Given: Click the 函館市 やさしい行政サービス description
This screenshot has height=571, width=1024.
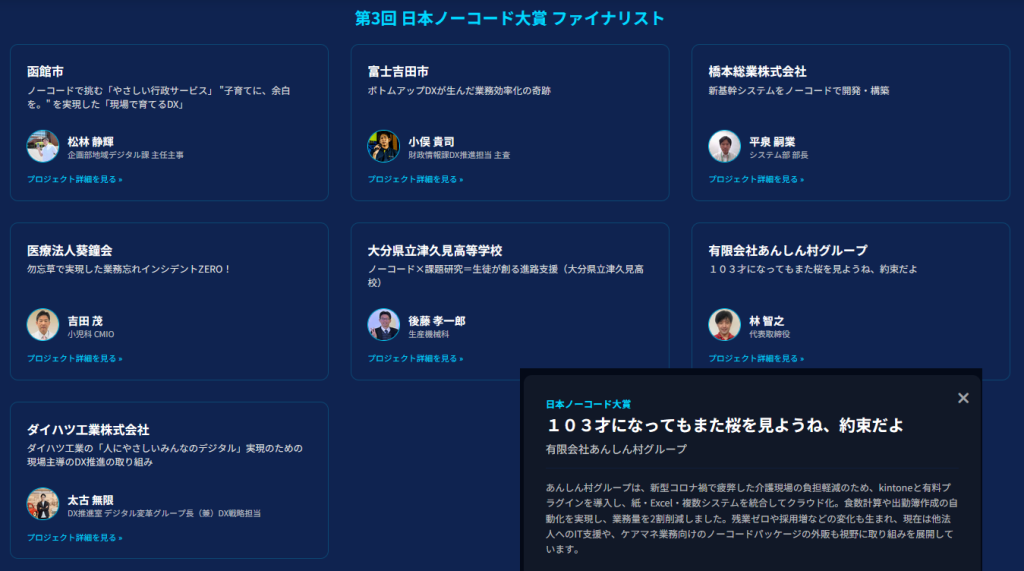Looking at the screenshot, I should 159,97.
